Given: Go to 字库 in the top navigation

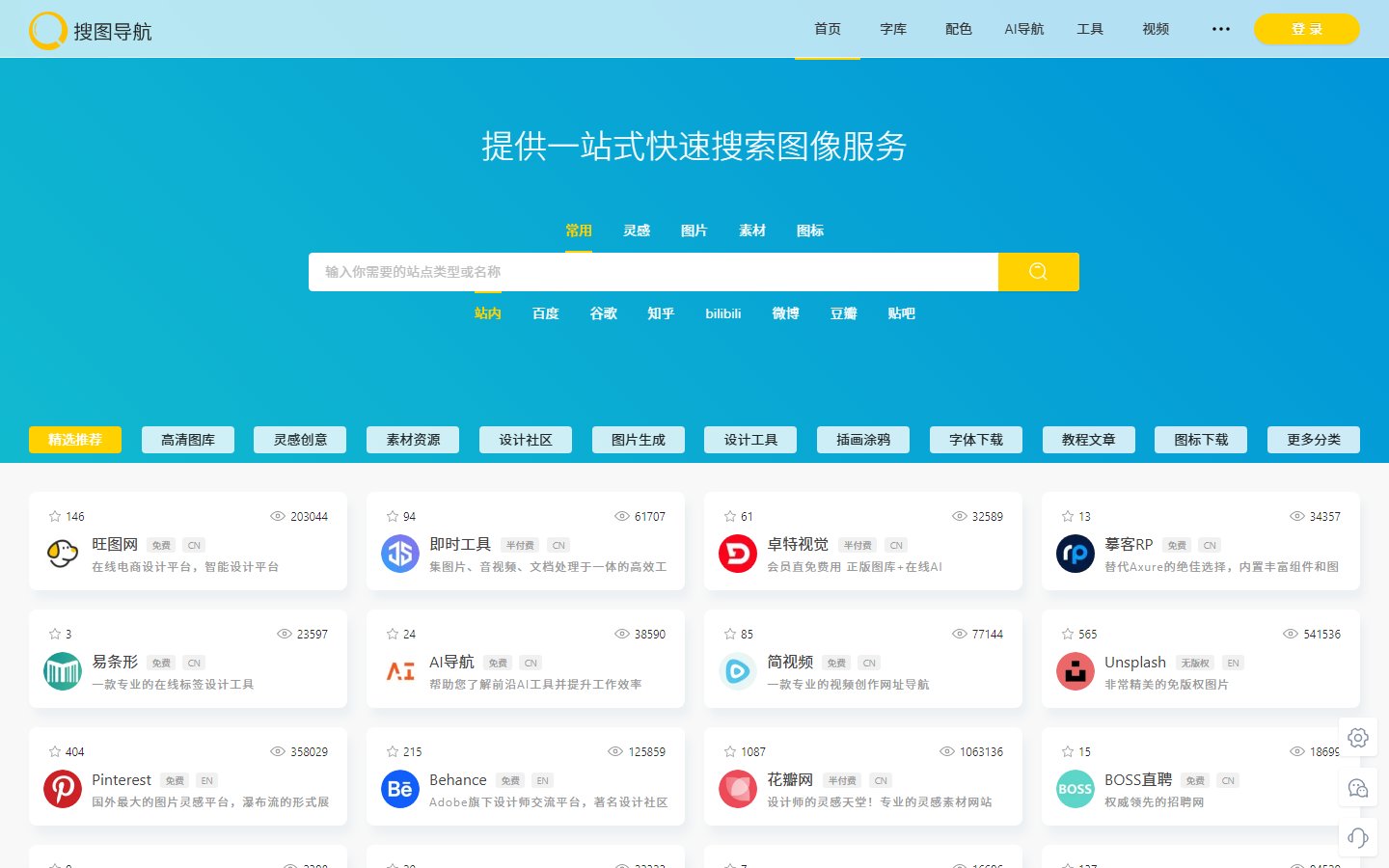Looking at the screenshot, I should pos(893,29).
